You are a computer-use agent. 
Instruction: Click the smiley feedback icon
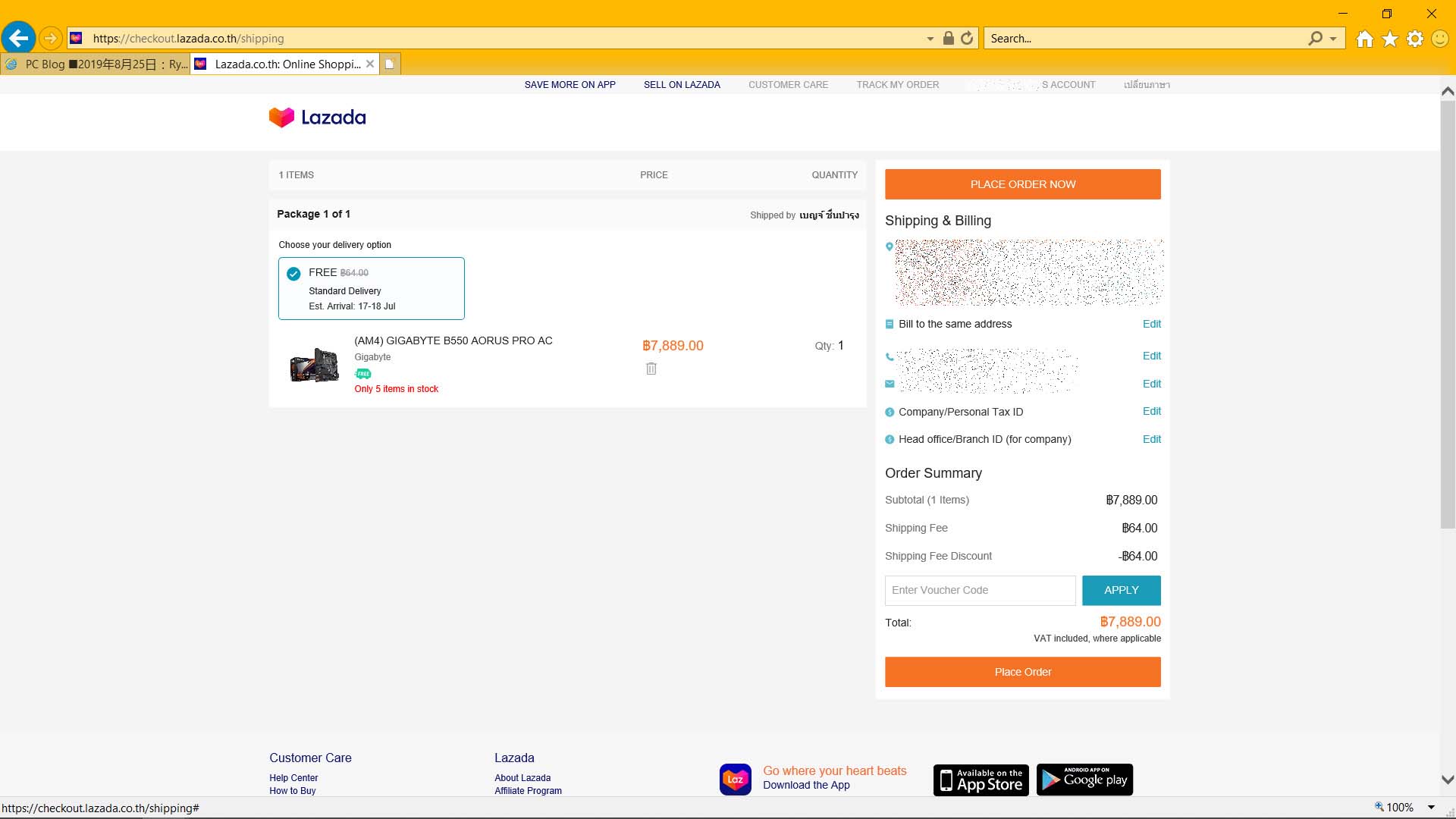1440,39
